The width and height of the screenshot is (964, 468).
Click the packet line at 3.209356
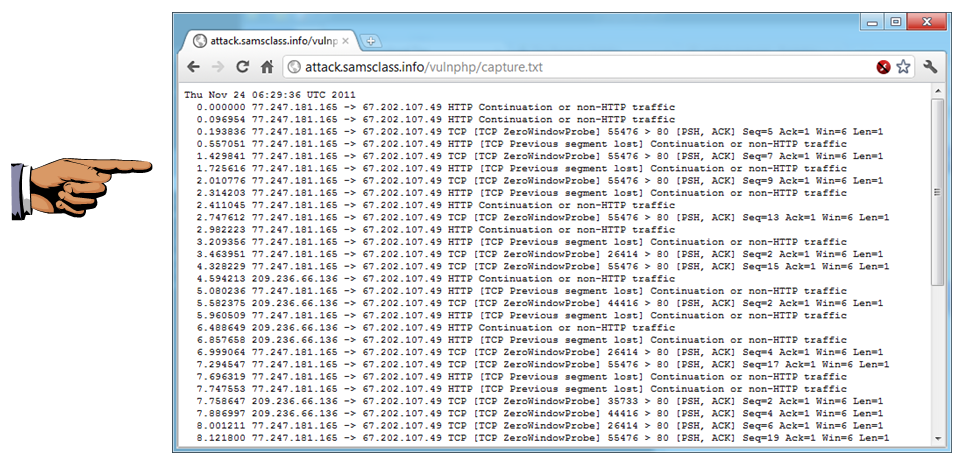coord(521,242)
